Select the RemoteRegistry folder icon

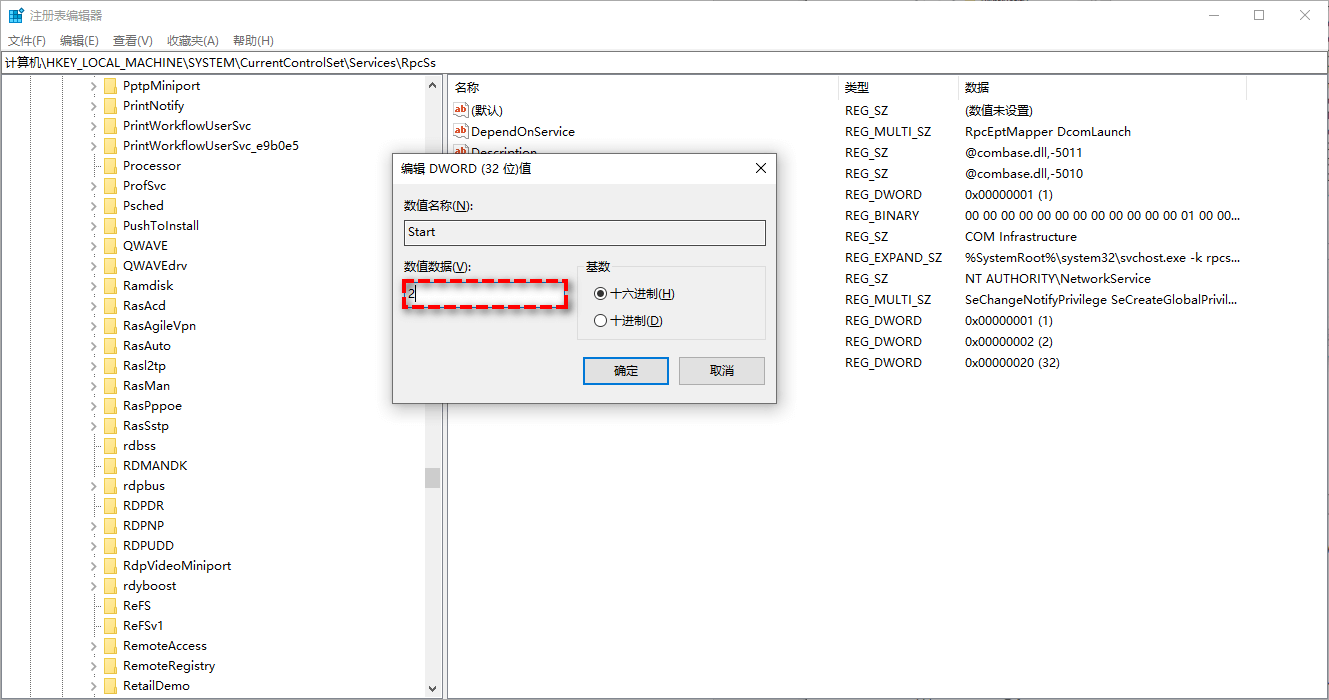click(111, 666)
